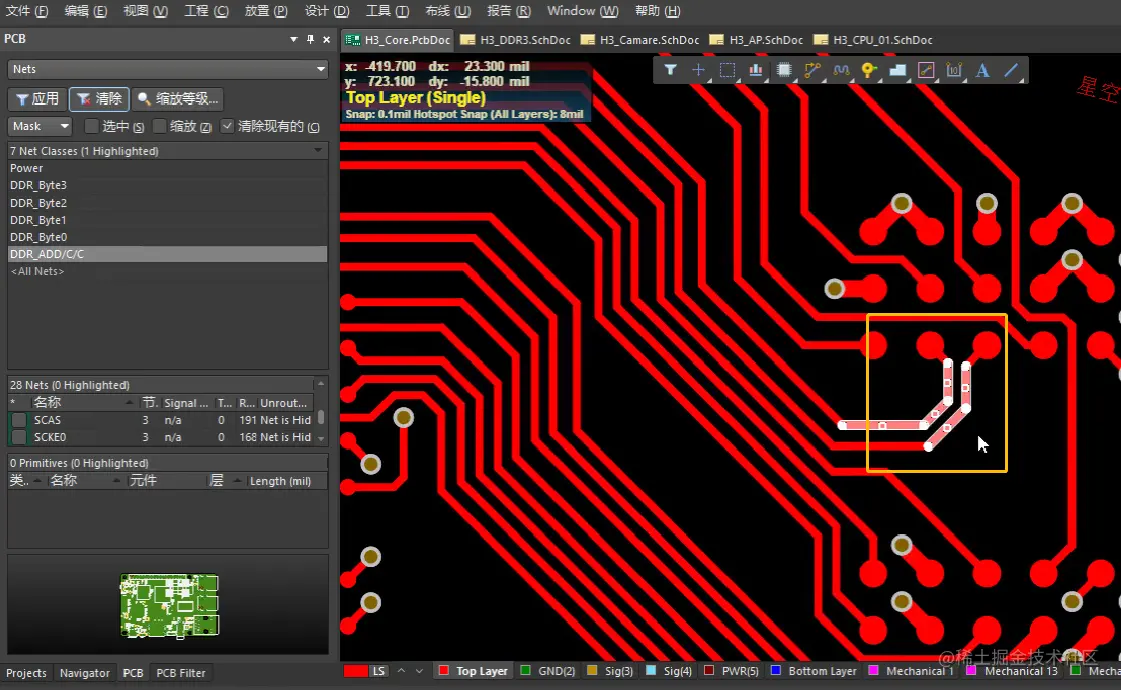Select the Place Via tool

pos(869,70)
